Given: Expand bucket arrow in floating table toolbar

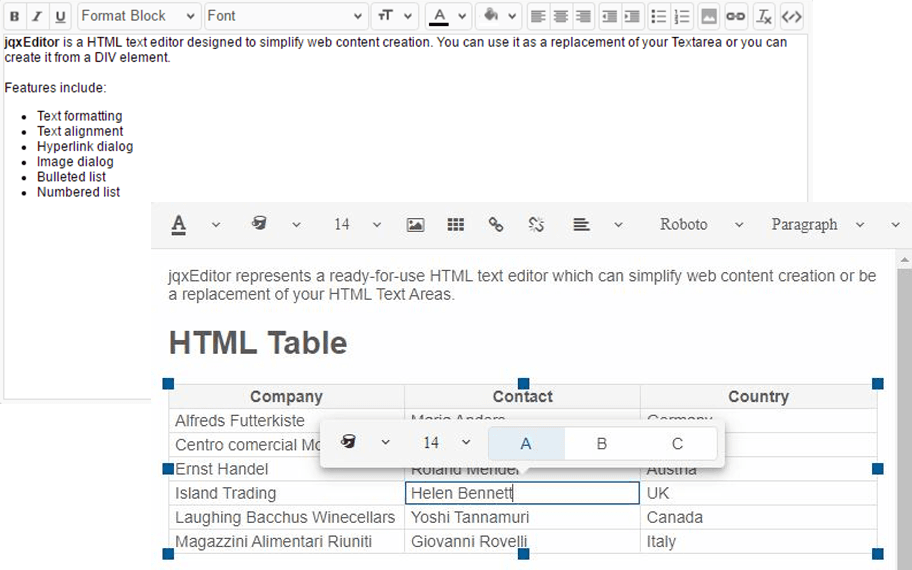Looking at the screenshot, I should pos(385,443).
